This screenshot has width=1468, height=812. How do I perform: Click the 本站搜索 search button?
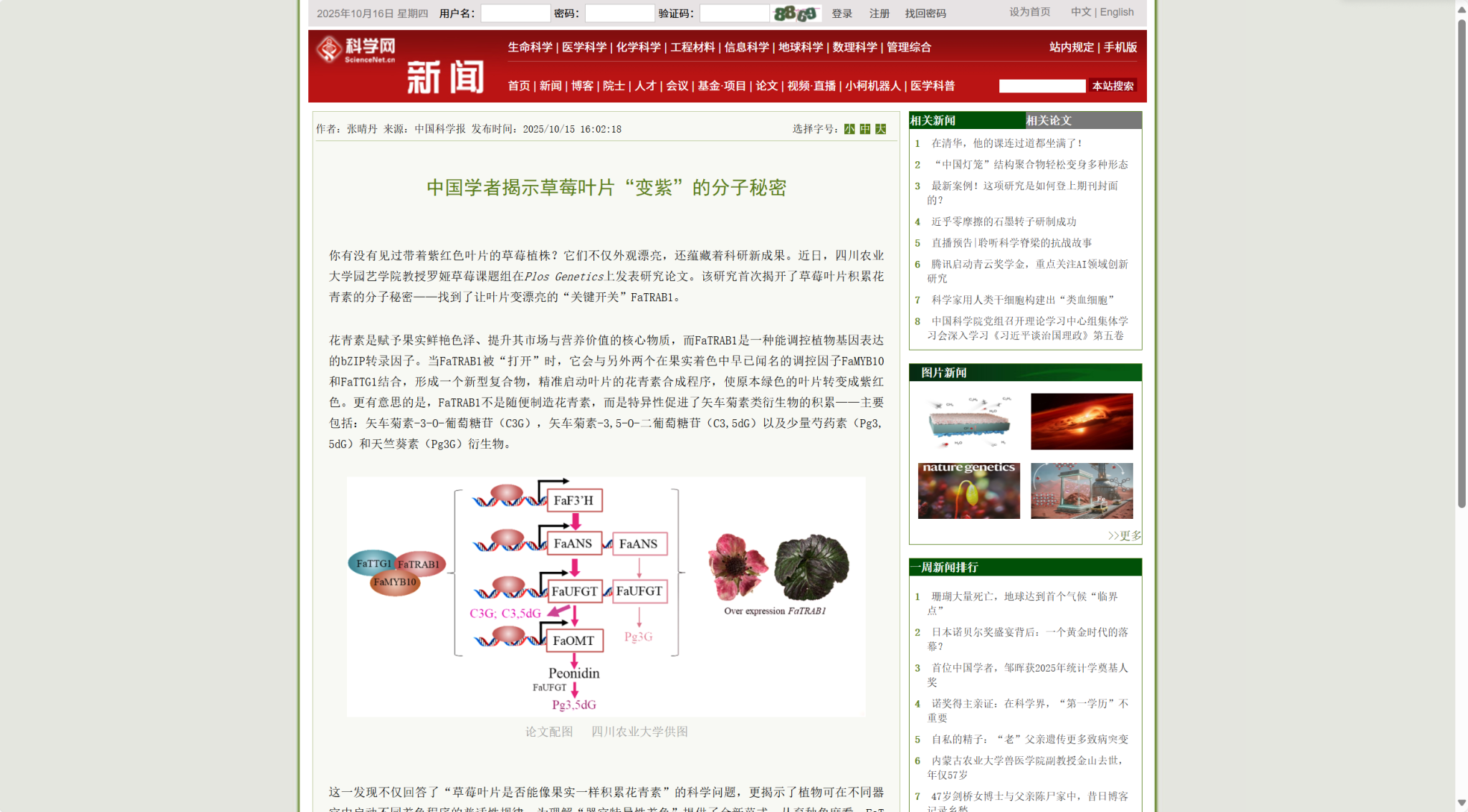pos(1112,86)
